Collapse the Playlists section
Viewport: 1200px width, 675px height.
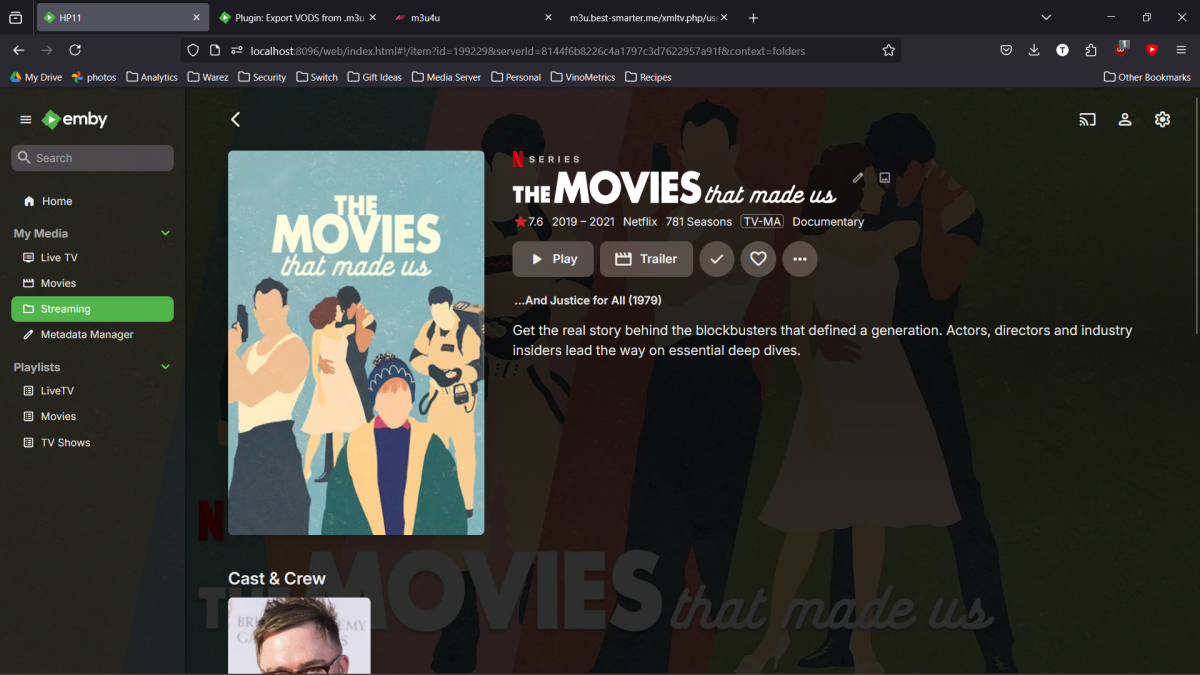coord(165,367)
